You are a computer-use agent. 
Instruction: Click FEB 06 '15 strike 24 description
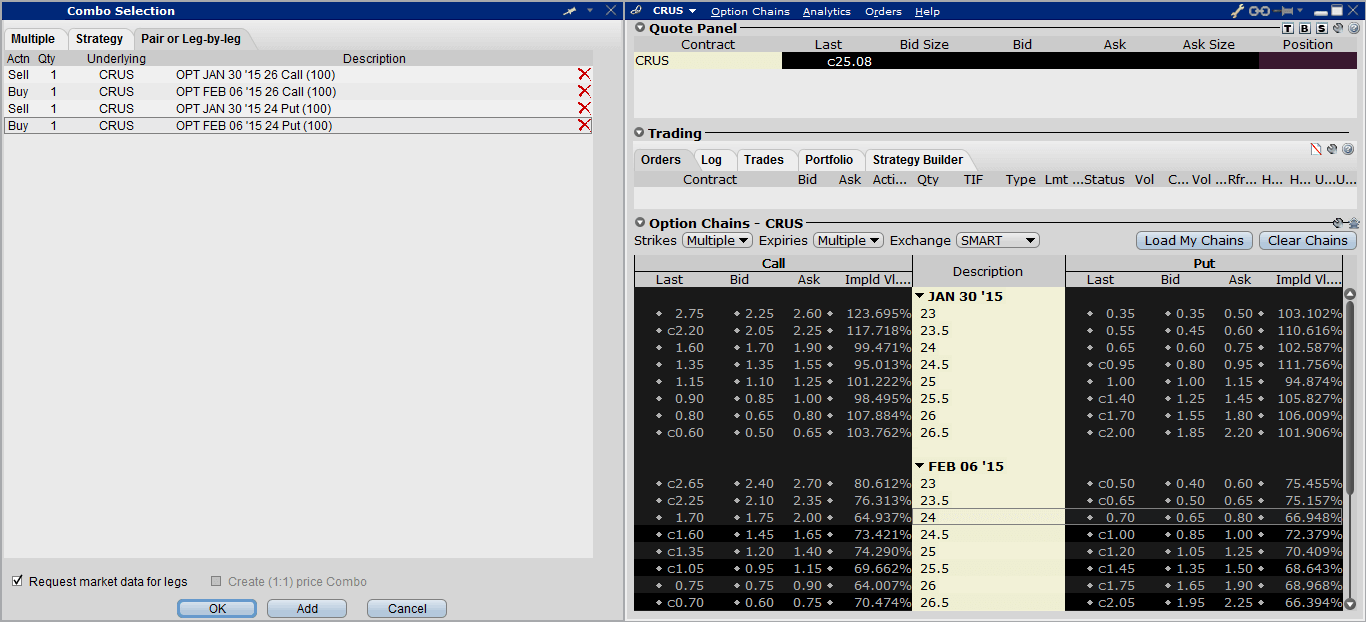(x=988, y=517)
